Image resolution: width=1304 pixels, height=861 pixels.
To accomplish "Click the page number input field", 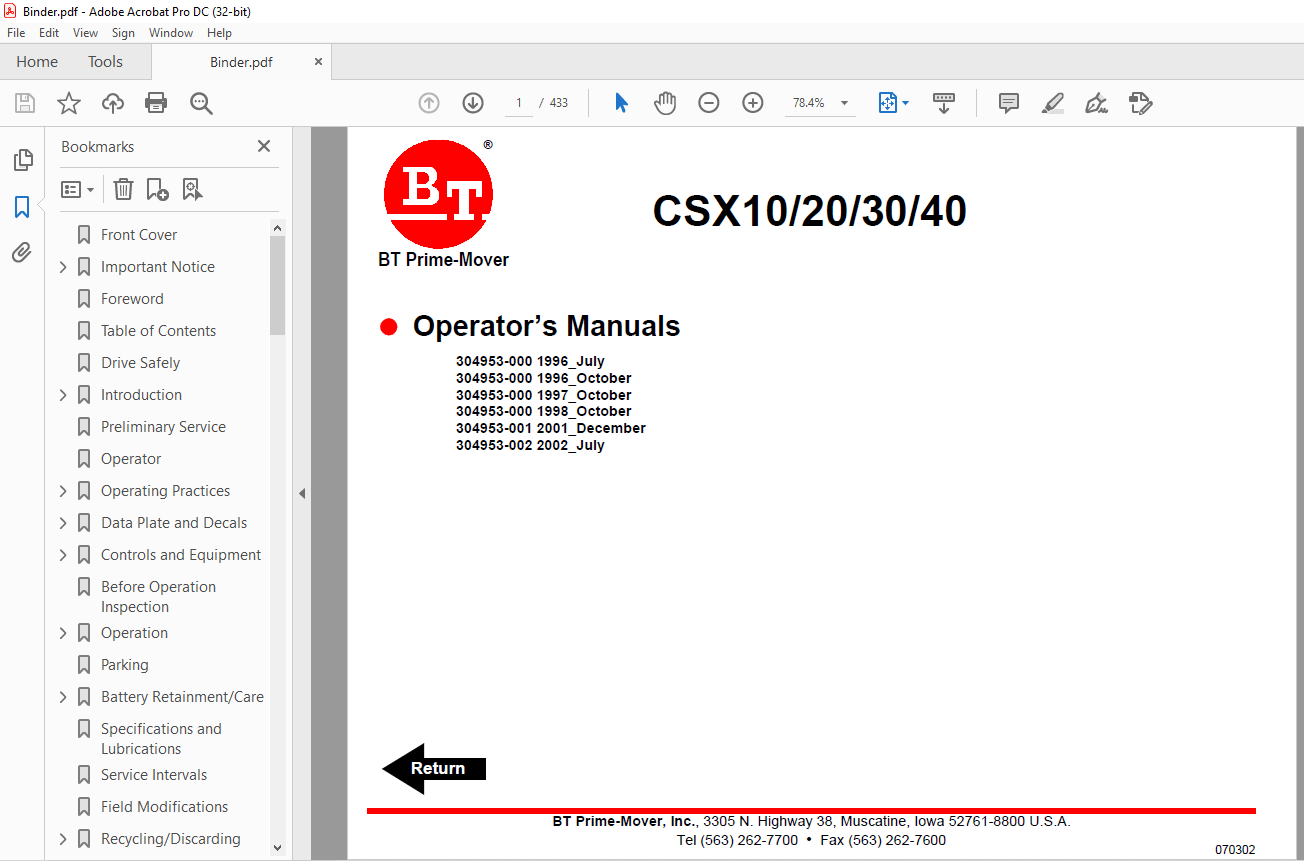I will coord(519,103).
